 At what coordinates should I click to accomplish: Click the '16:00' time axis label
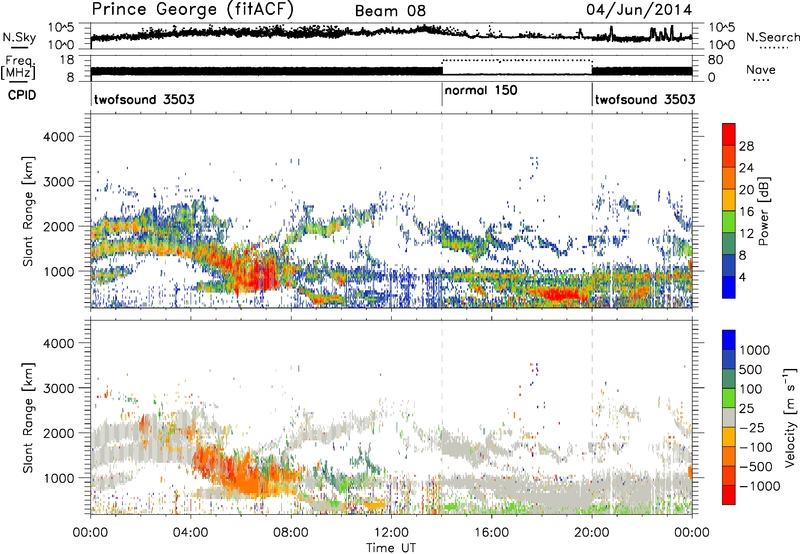point(491,533)
